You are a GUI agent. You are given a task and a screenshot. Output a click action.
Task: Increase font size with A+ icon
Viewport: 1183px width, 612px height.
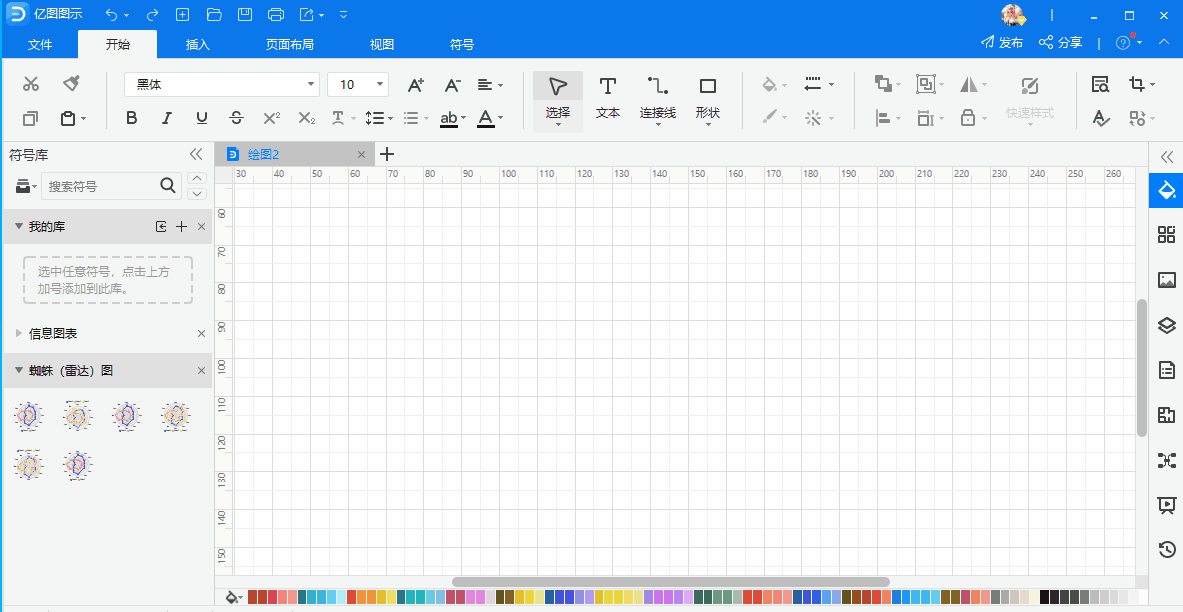pos(416,85)
